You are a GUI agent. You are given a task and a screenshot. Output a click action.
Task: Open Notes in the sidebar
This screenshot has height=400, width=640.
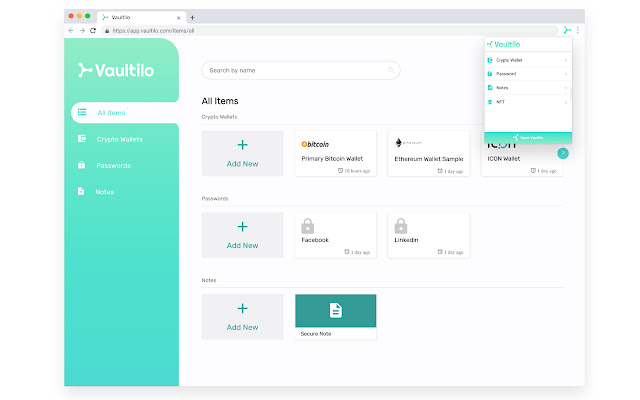point(104,192)
